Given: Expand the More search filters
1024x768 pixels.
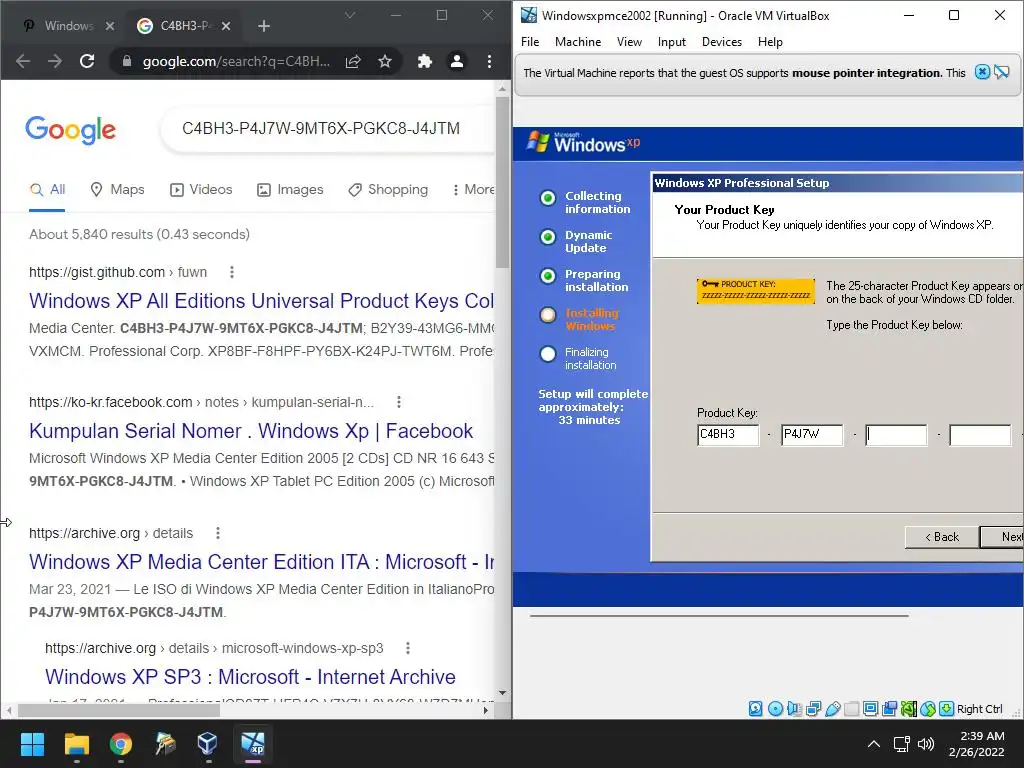Looking at the screenshot, I should [x=474, y=189].
